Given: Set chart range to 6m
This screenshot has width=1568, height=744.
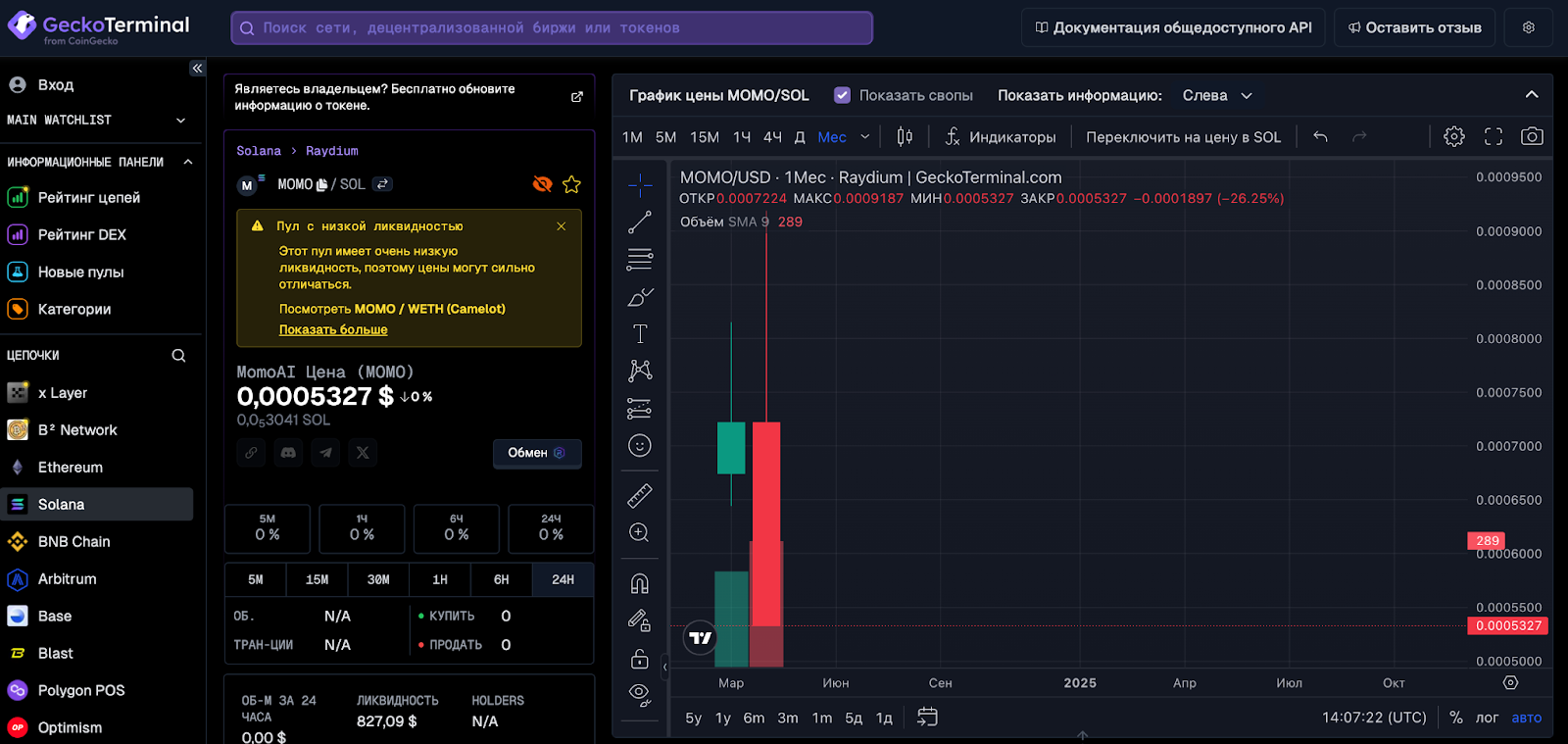Looking at the screenshot, I should click(754, 718).
